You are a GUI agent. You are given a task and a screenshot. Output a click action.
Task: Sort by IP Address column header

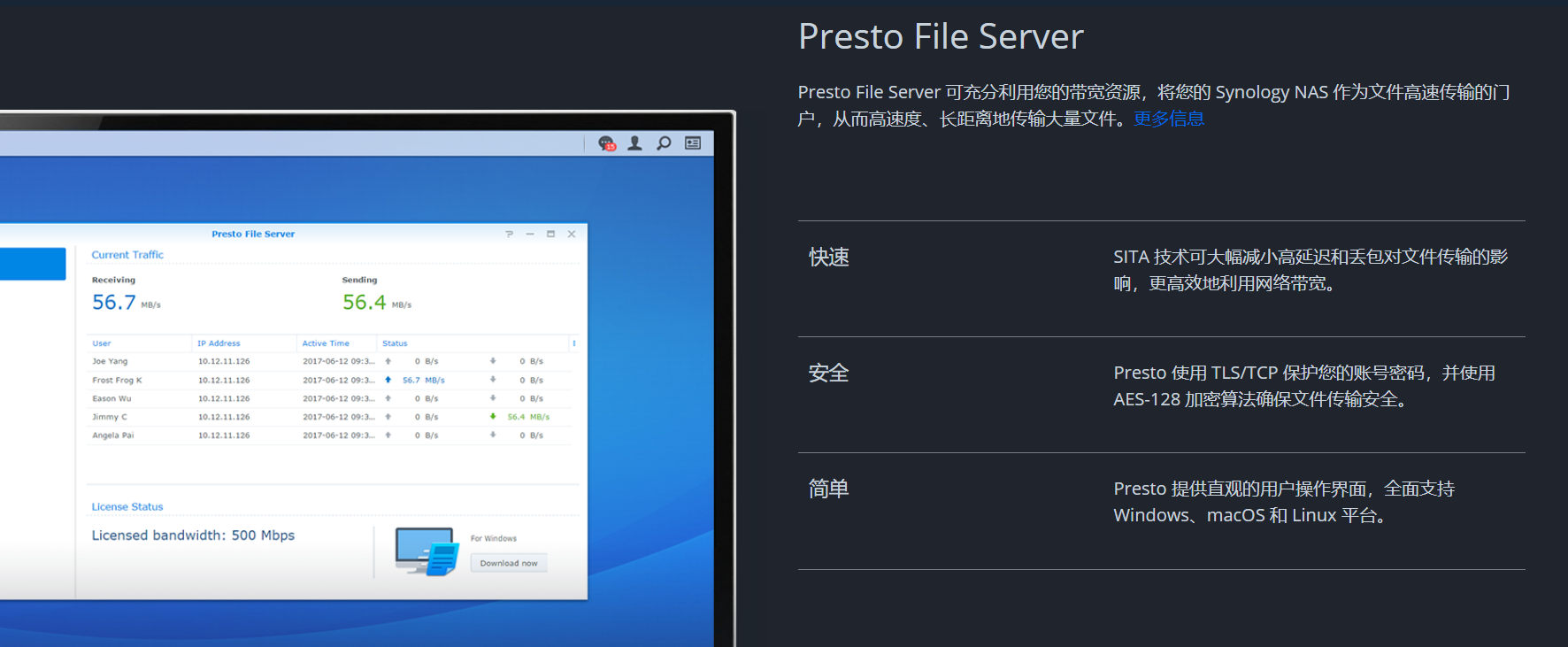click(219, 343)
